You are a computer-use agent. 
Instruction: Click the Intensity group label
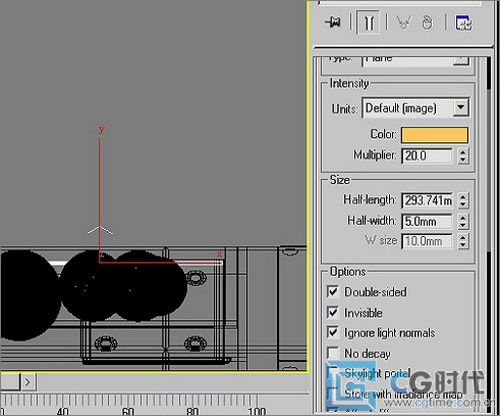tap(349, 83)
